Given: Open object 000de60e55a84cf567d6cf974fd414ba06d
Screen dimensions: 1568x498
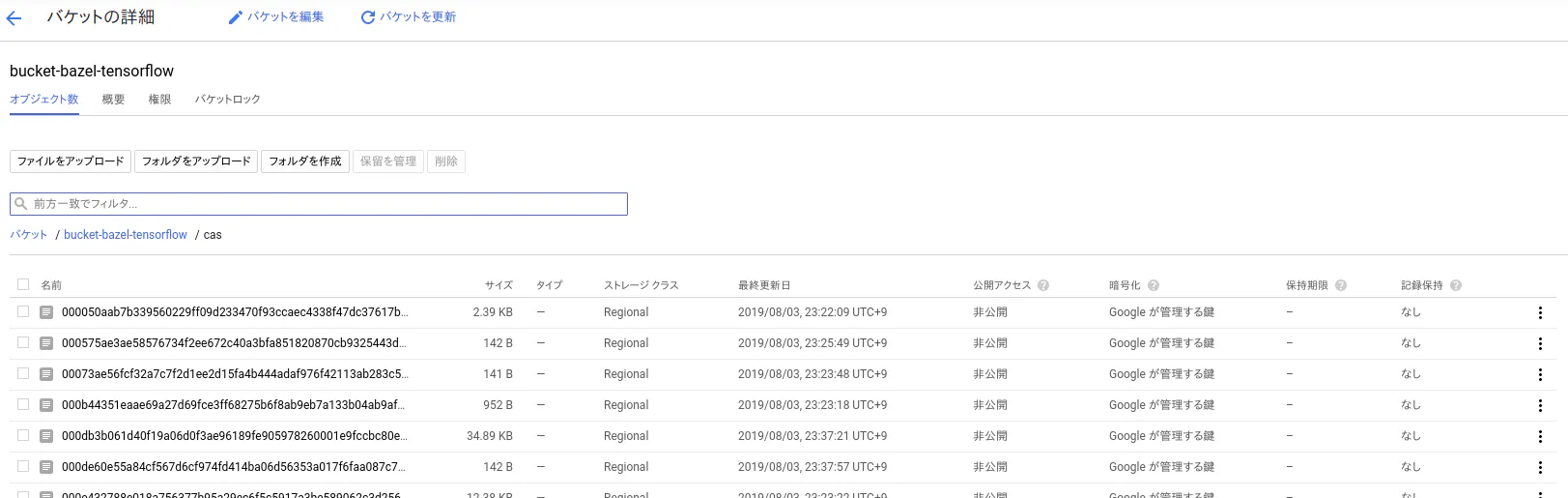Looking at the screenshot, I should (x=233, y=467).
